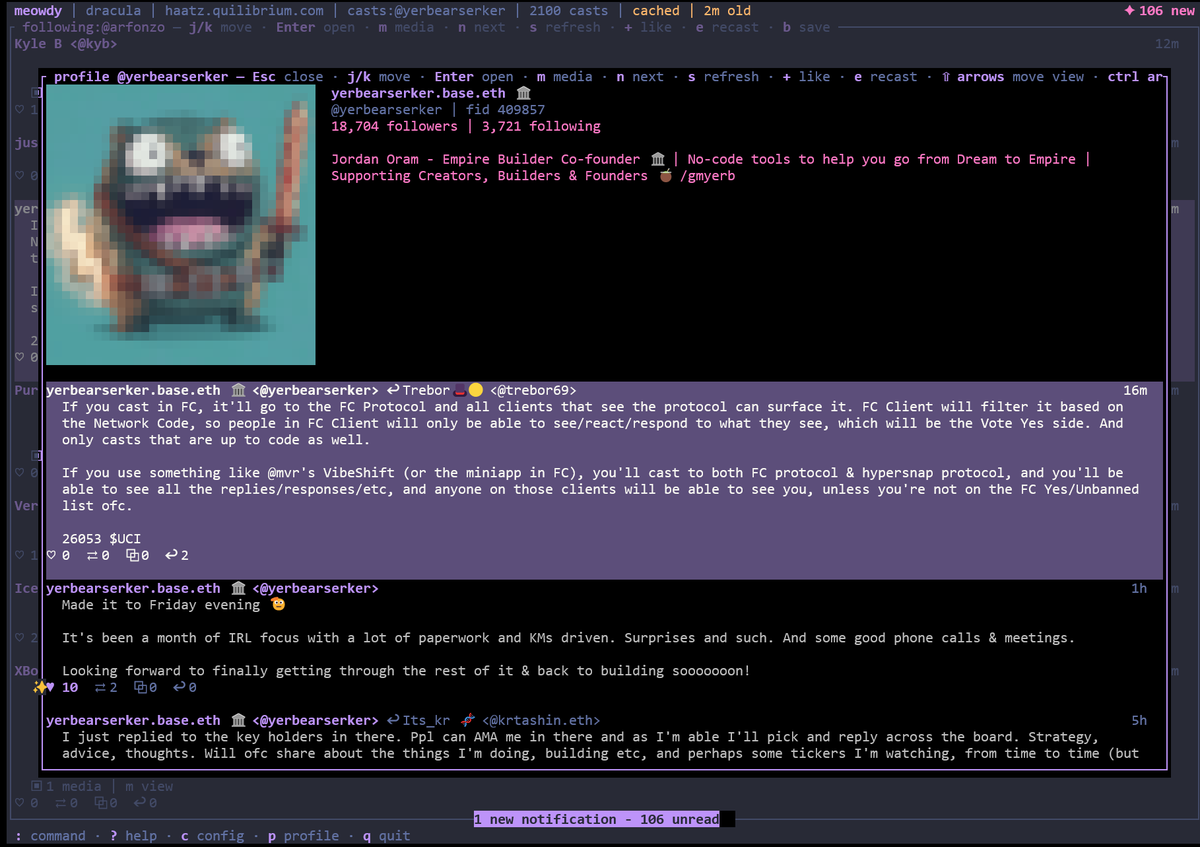1200x847 pixels.
Task: Click quote icon on Friday evening cast
Action: coord(140,687)
